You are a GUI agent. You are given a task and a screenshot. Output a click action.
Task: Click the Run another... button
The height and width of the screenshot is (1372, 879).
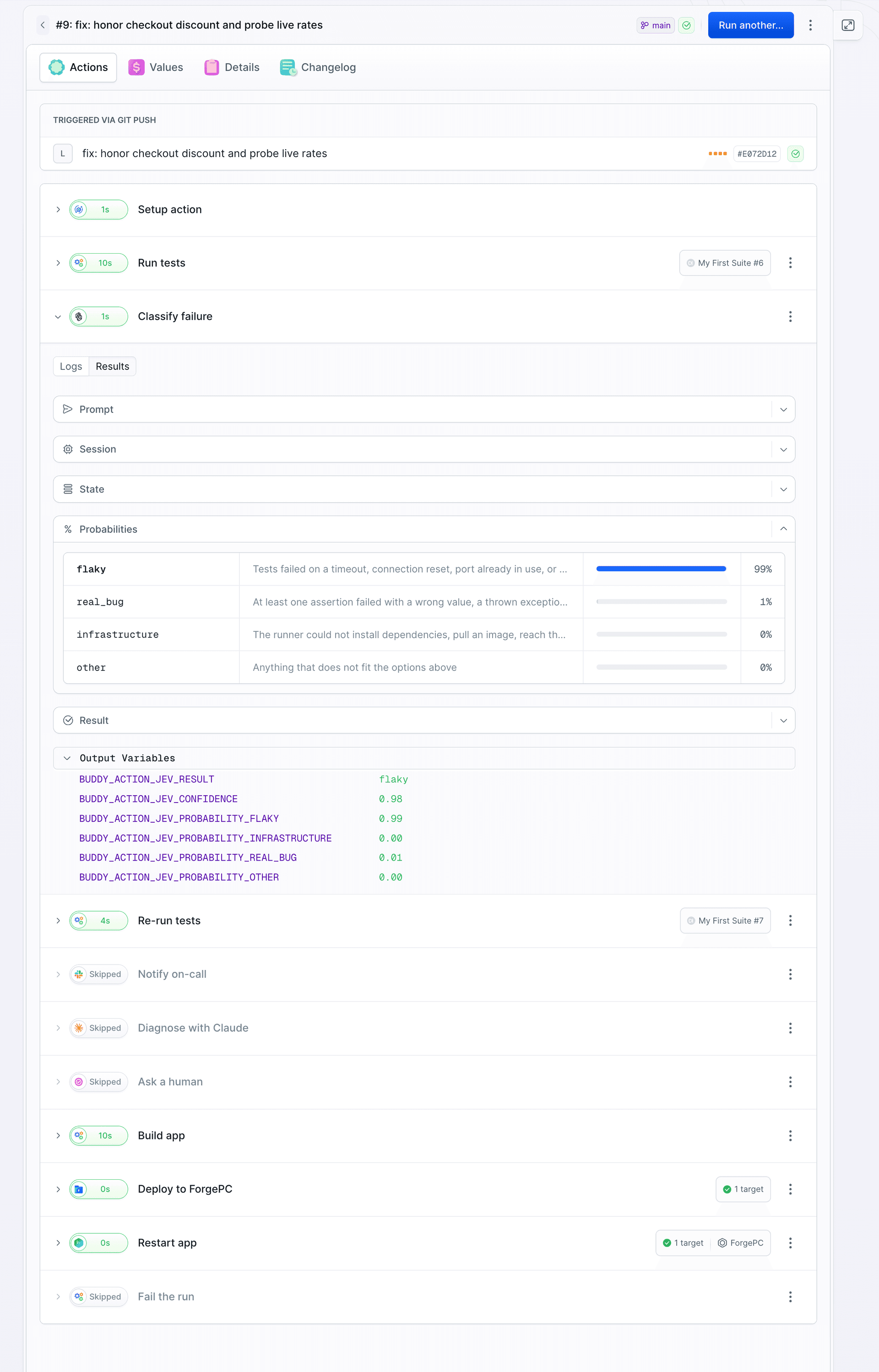click(x=750, y=25)
